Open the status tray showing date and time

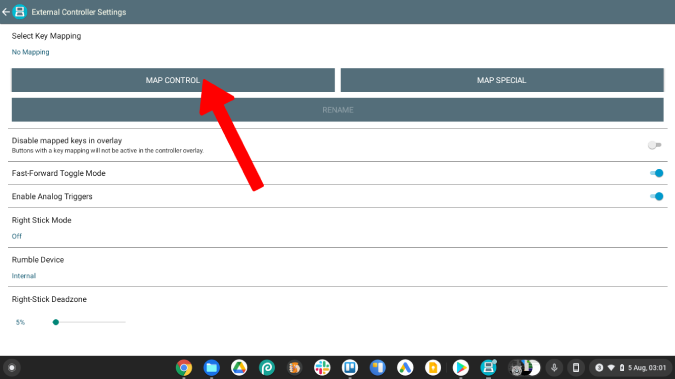(x=631, y=368)
